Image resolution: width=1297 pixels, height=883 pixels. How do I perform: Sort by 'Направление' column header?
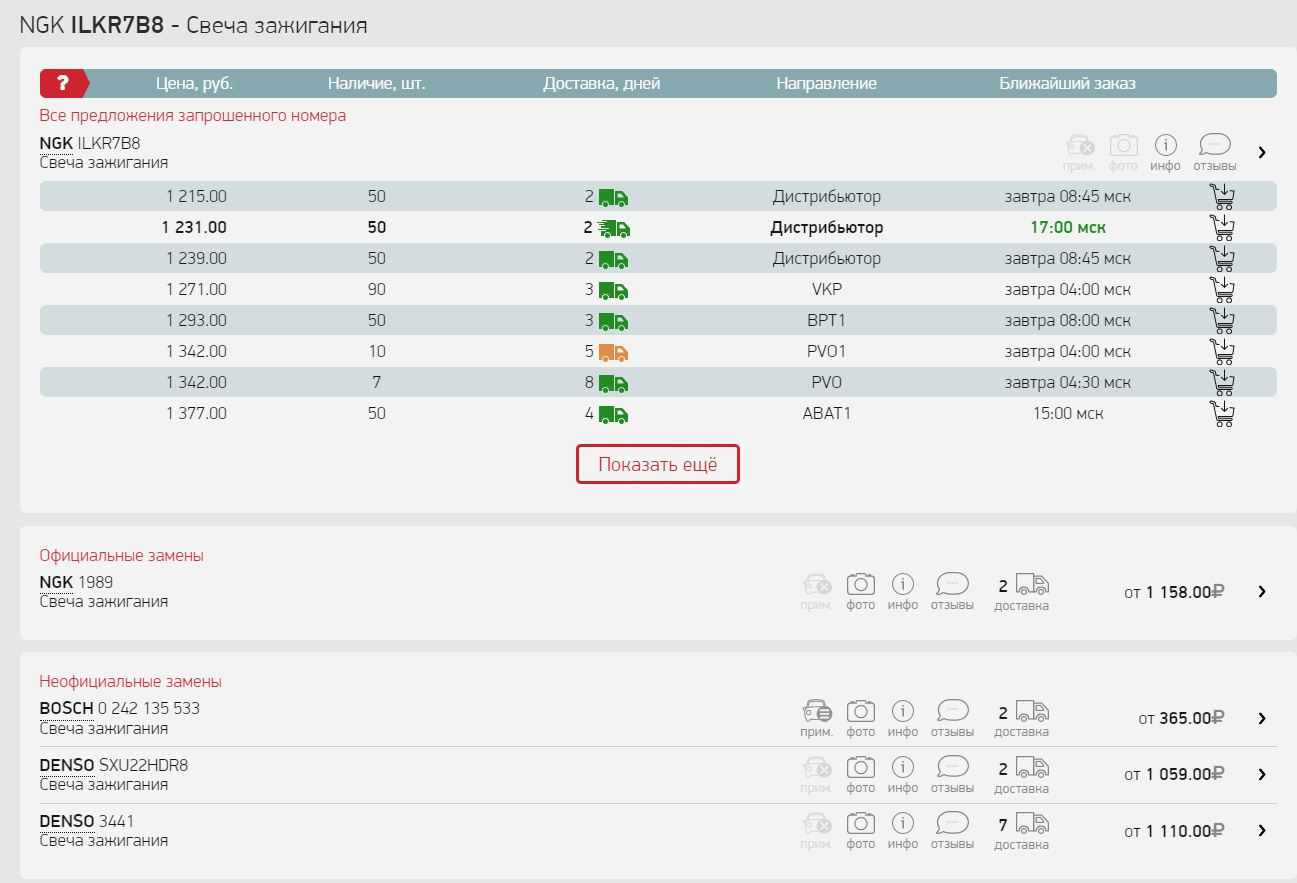click(826, 83)
